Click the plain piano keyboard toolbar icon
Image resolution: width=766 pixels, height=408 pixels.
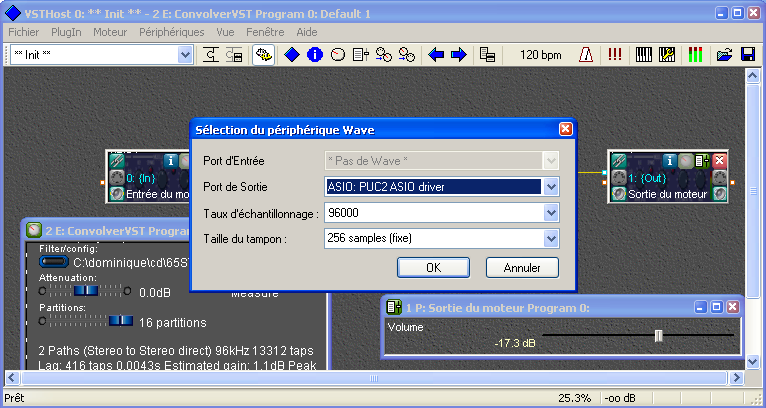click(x=644, y=55)
